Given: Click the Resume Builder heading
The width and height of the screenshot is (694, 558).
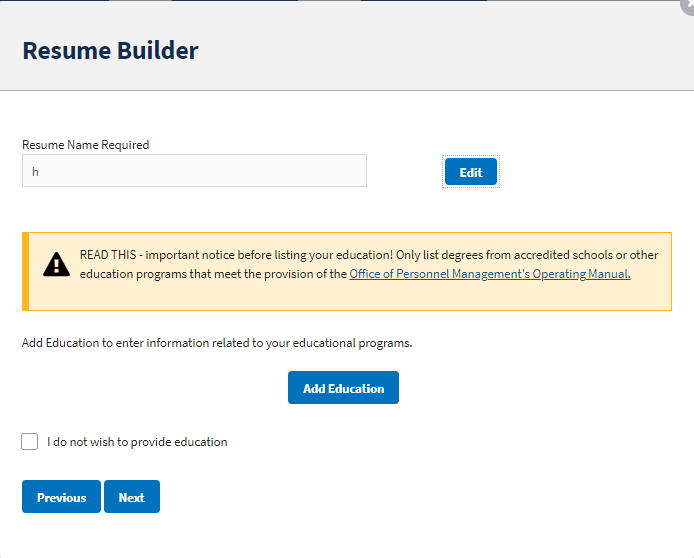Looking at the screenshot, I should [110, 51].
